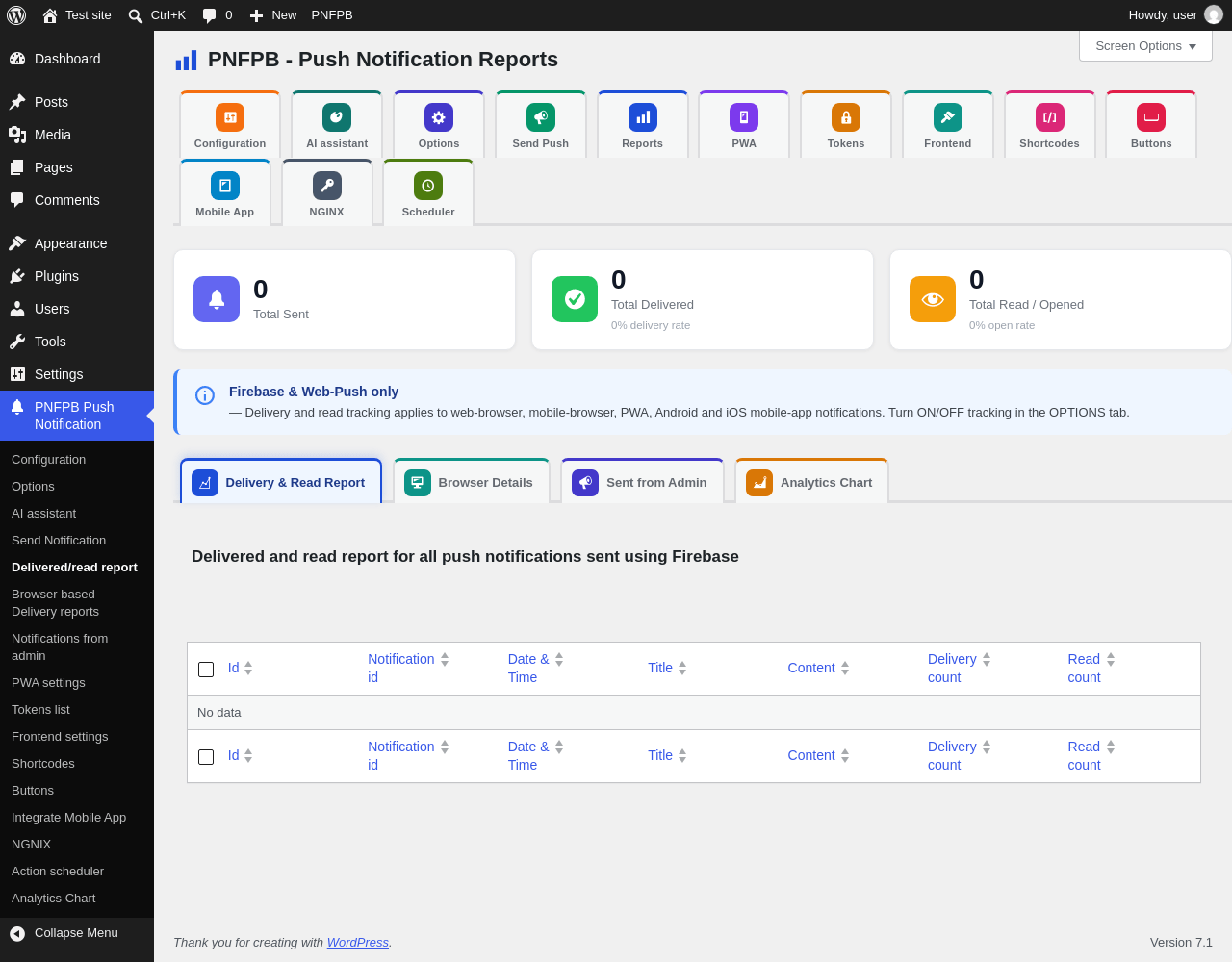Image resolution: width=1232 pixels, height=962 pixels.
Task: Open the Tokens lock icon
Action: 846,117
